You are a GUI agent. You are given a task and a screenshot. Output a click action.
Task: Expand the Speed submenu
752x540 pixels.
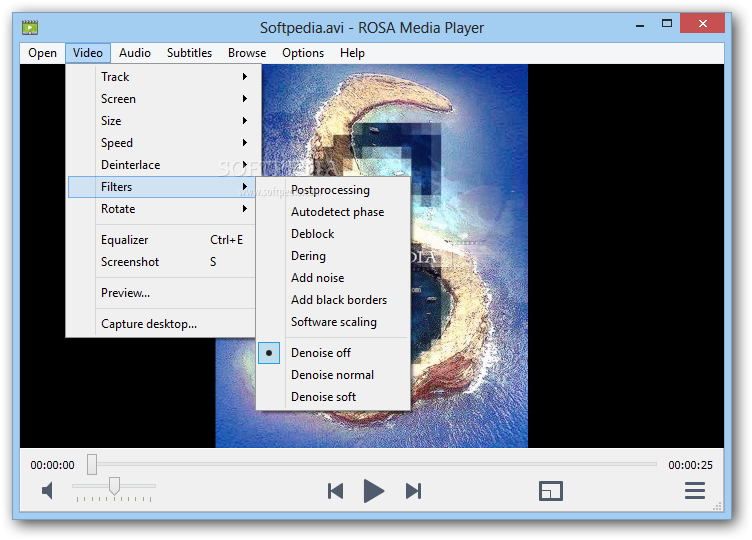click(161, 143)
